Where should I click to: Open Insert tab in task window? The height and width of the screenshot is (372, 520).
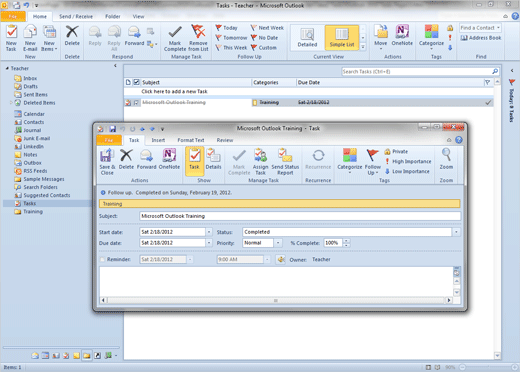coord(158,140)
